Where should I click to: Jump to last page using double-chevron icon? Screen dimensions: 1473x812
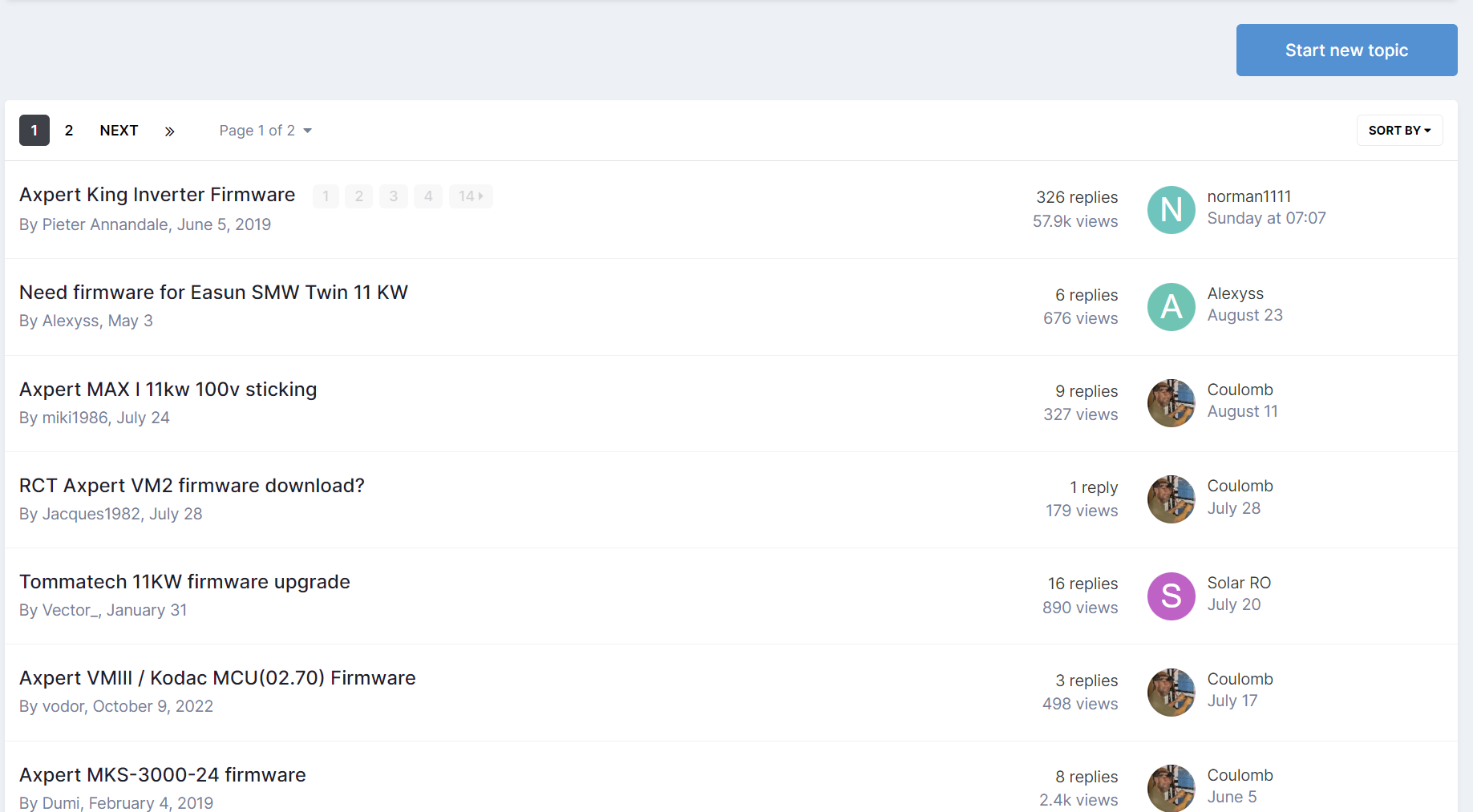[169, 131]
